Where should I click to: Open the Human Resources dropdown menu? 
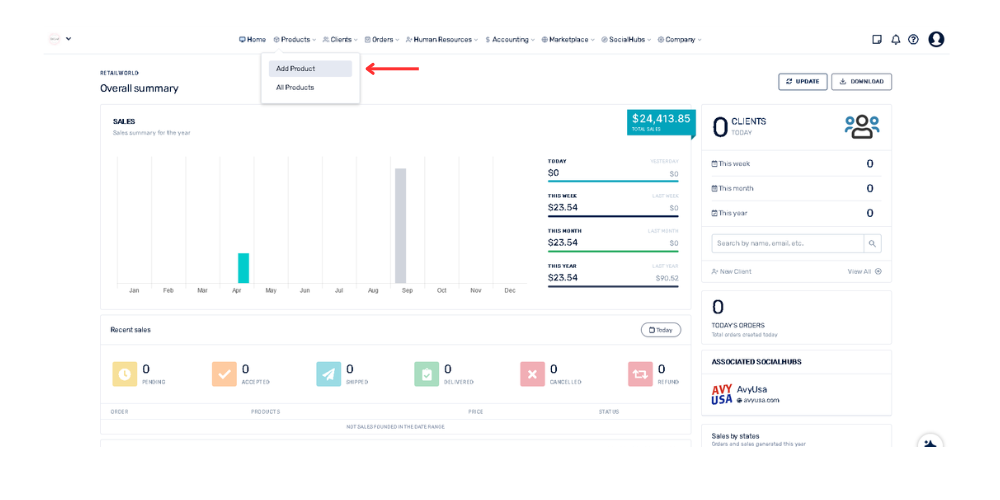click(x=442, y=40)
